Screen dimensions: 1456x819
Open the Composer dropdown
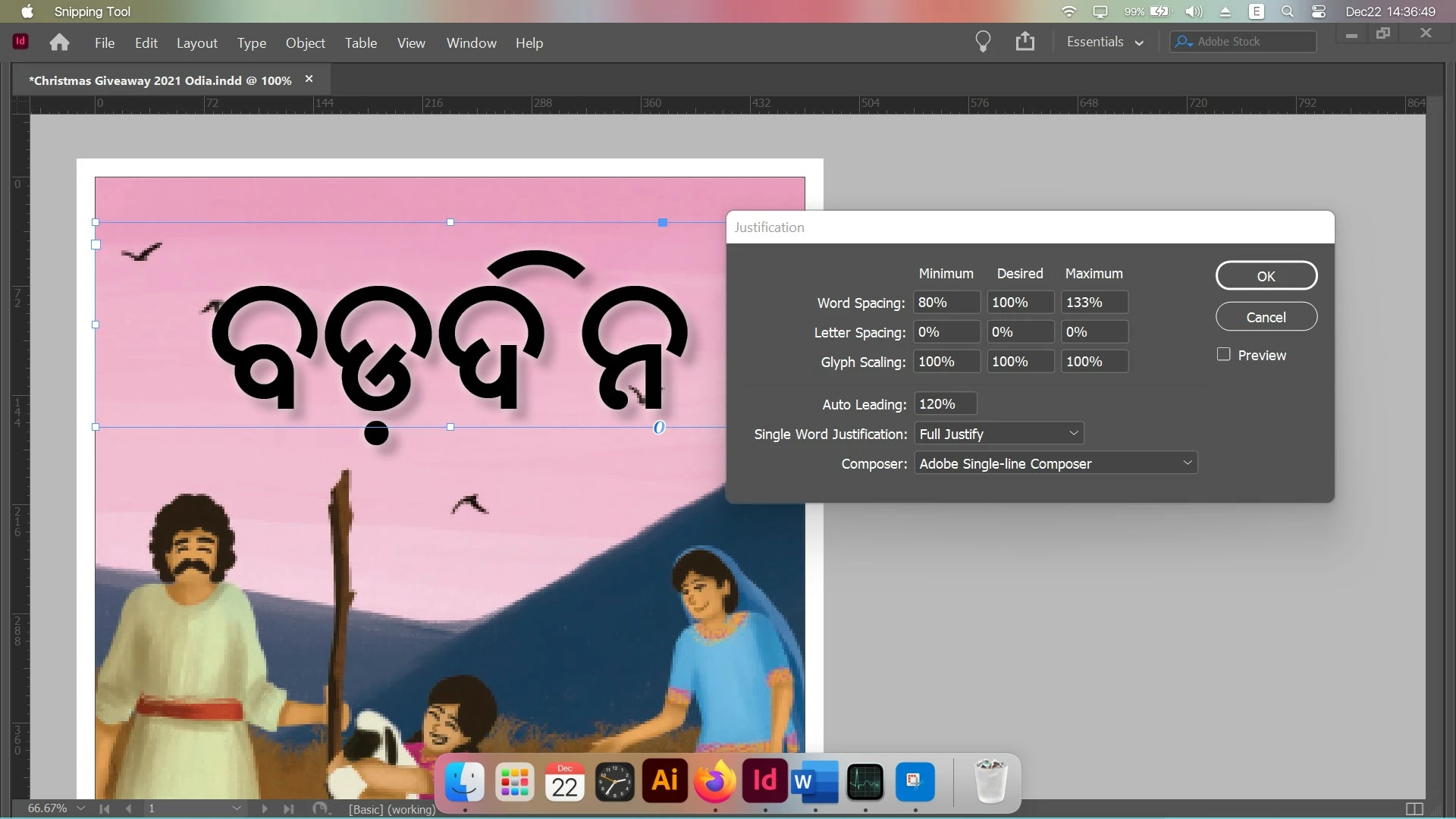tap(1187, 463)
